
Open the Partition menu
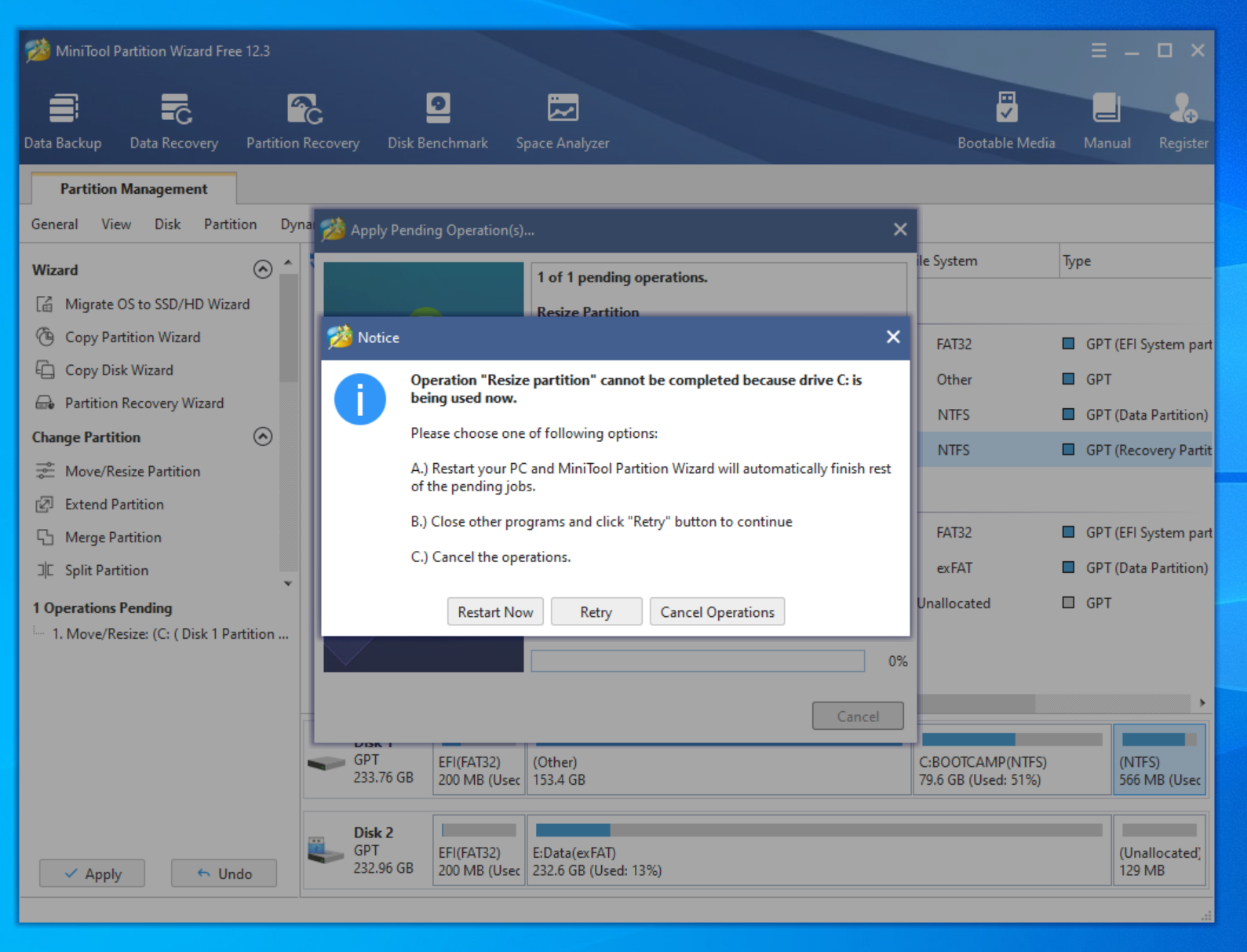pos(230,224)
